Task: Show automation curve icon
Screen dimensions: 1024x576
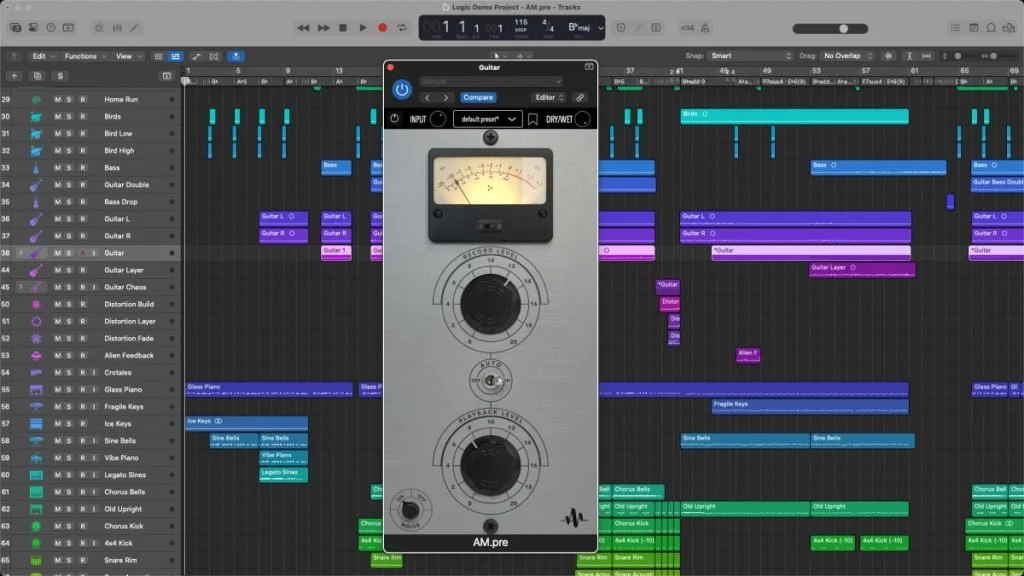Action: point(196,57)
